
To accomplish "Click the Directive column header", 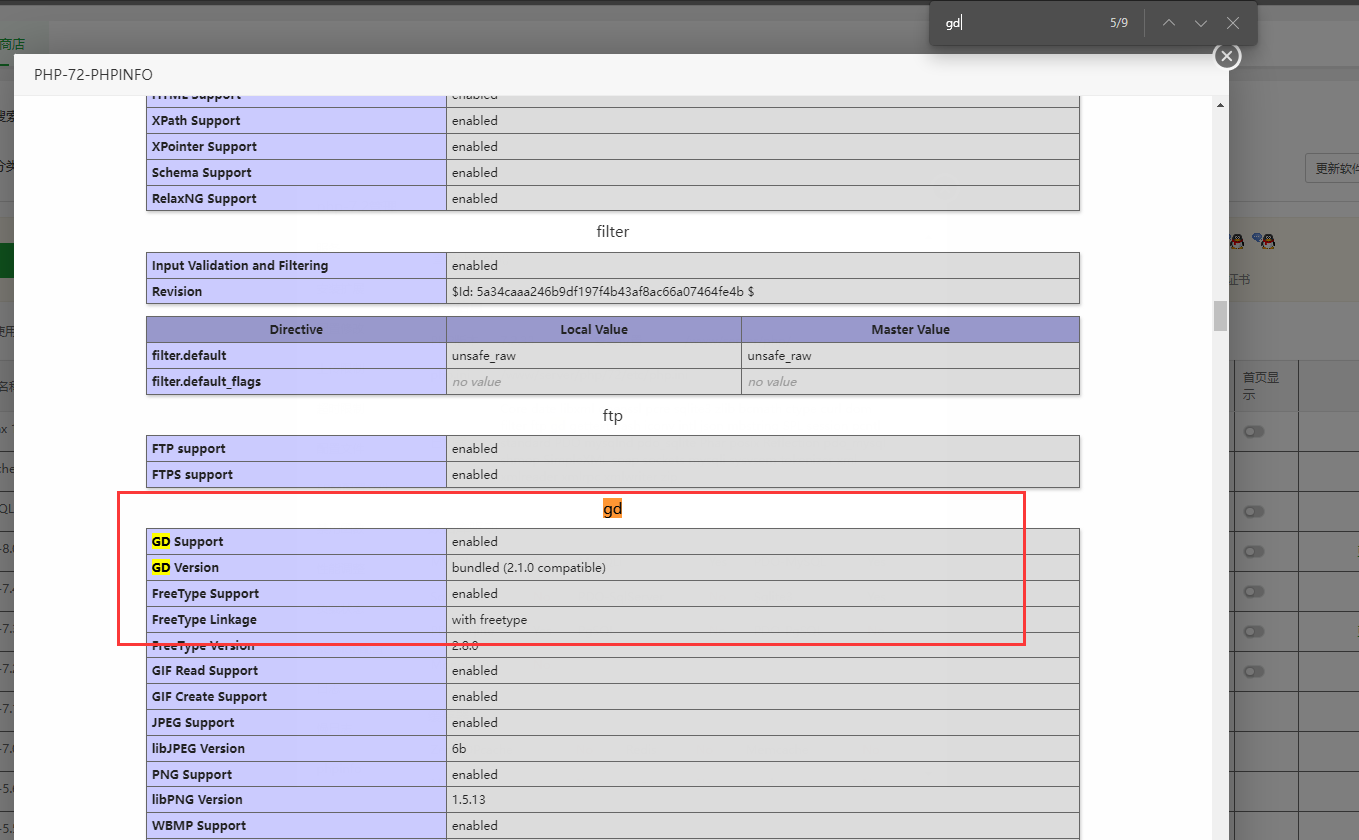I will pyautogui.click(x=296, y=329).
